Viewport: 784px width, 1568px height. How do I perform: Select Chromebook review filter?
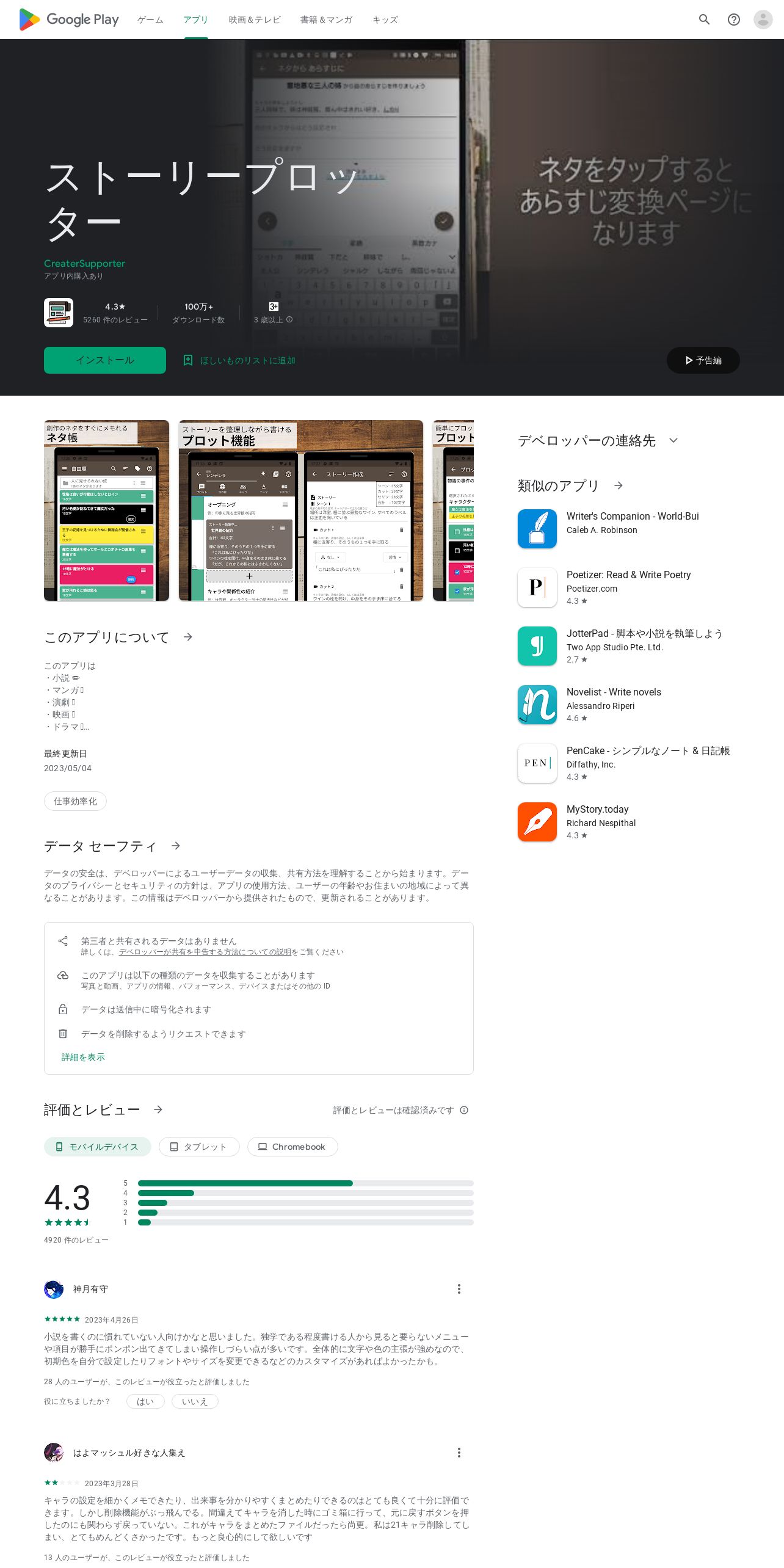click(x=292, y=1147)
